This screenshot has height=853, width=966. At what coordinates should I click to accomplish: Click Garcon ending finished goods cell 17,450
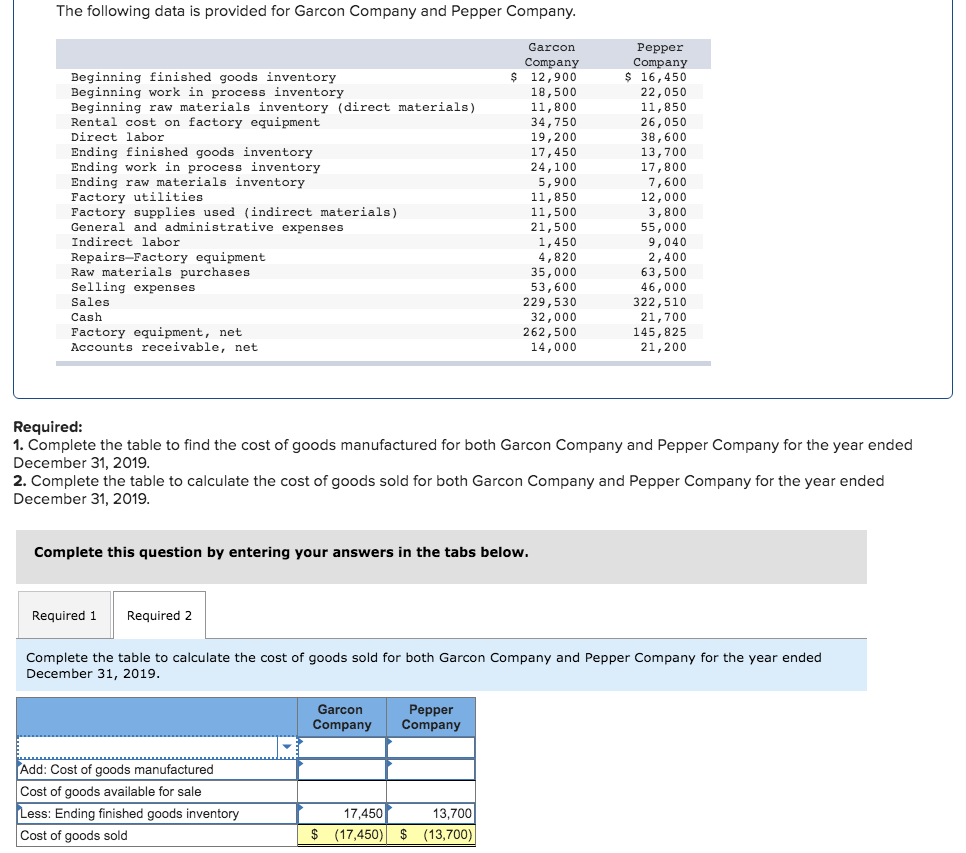(x=342, y=814)
